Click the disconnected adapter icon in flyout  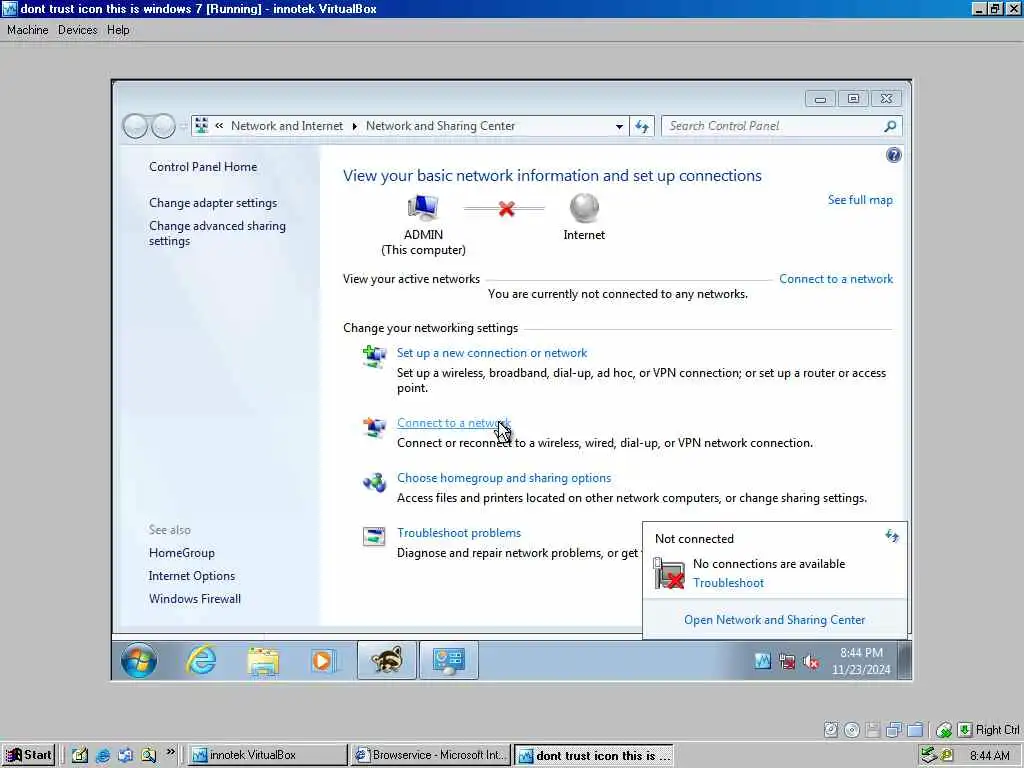[668, 573]
